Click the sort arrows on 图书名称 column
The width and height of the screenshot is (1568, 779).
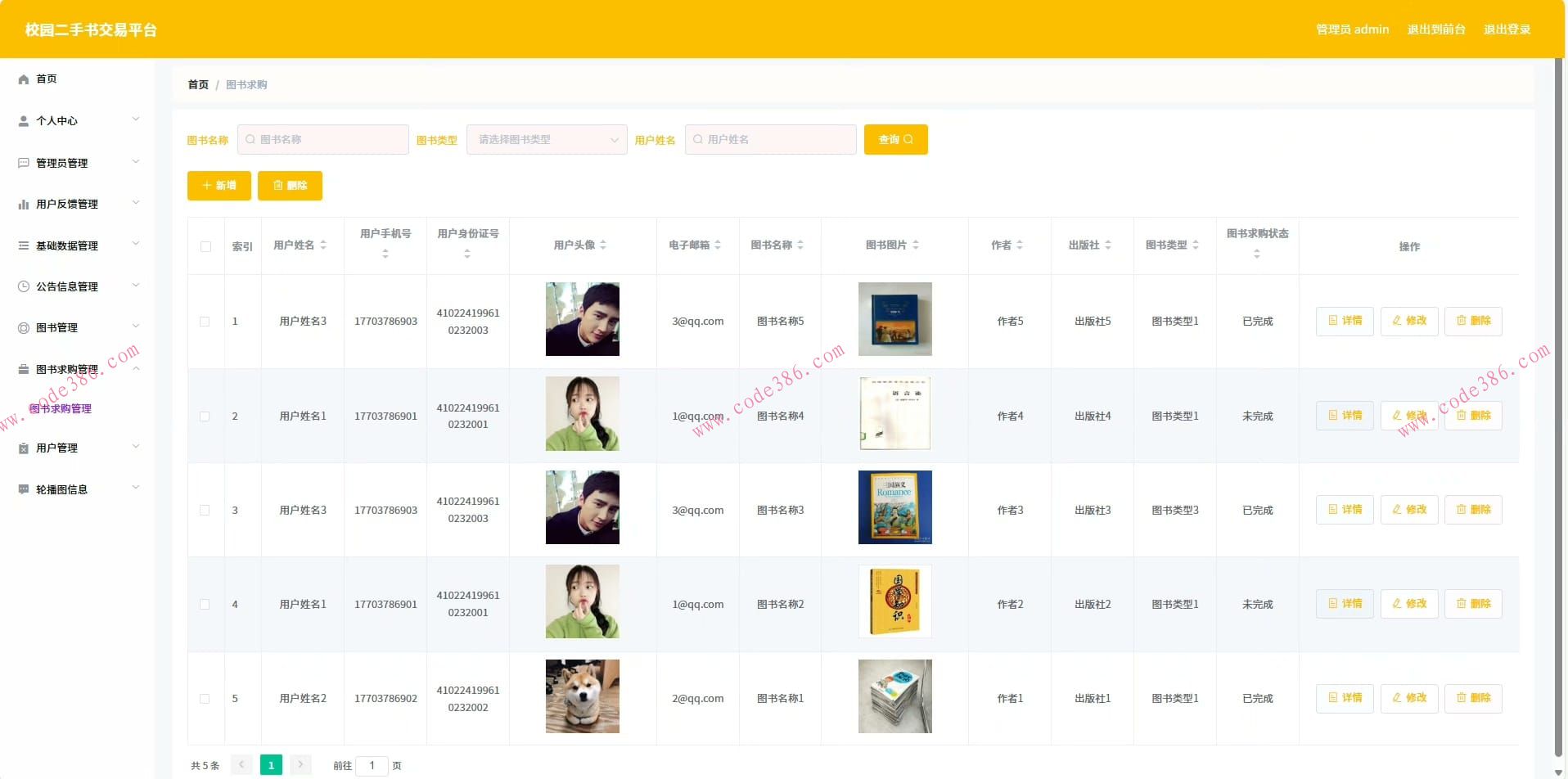point(800,245)
